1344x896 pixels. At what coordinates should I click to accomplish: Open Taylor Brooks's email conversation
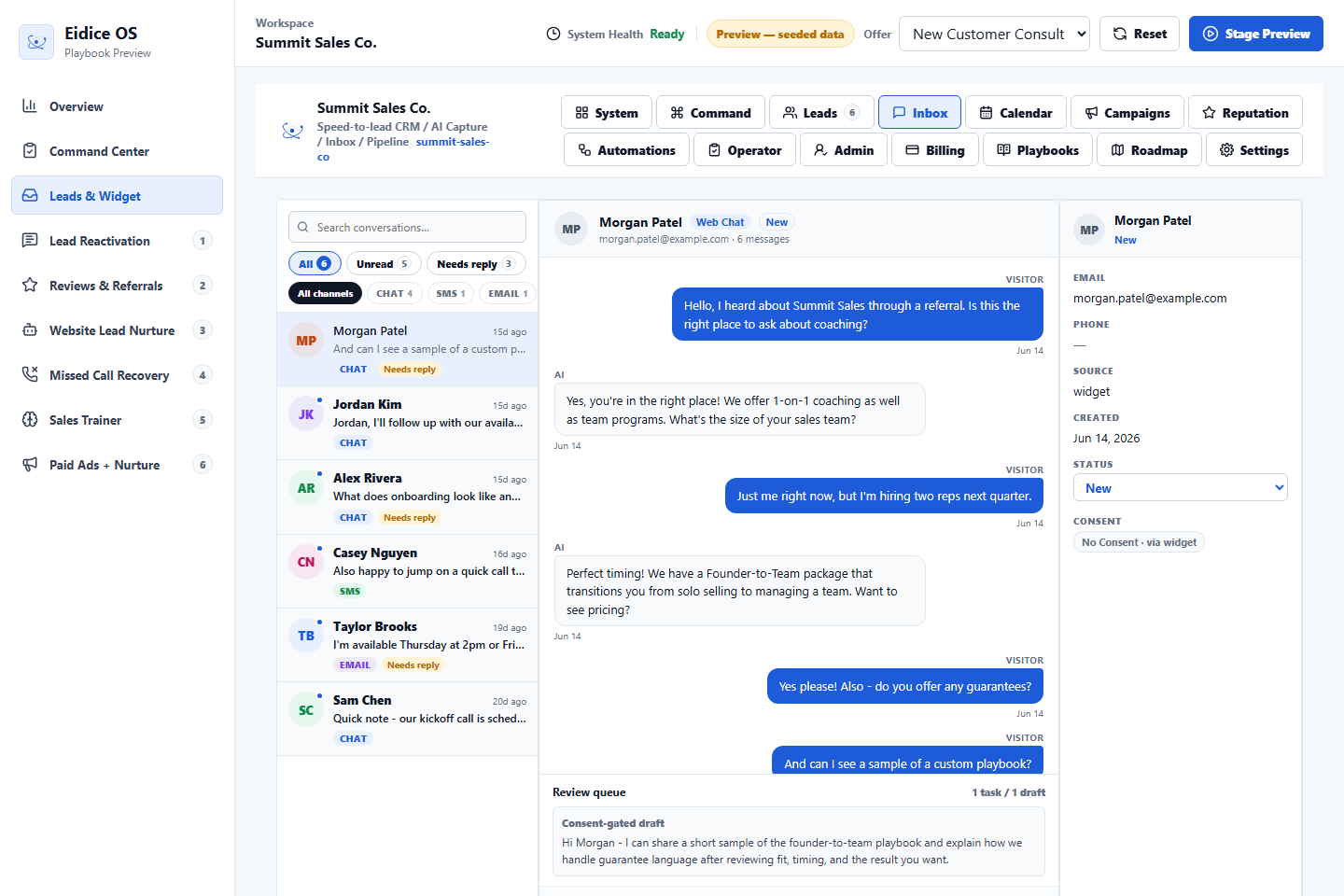408,645
